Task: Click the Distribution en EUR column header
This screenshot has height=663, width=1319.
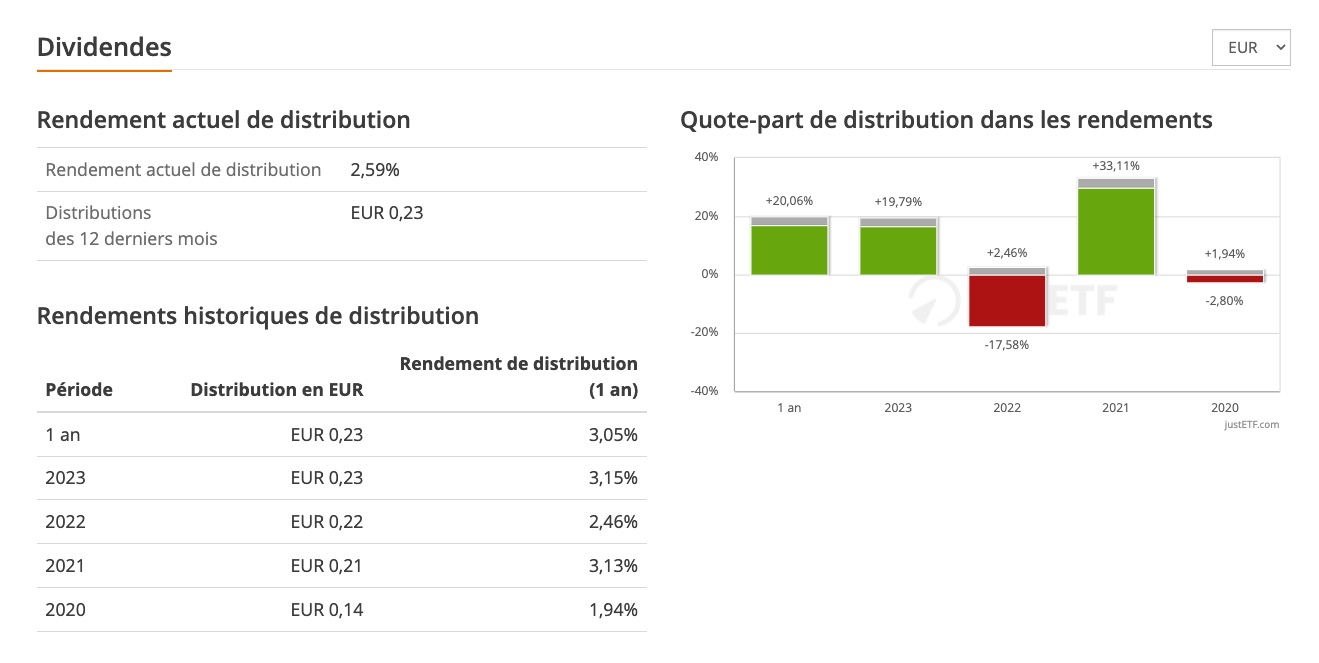Action: 277,390
